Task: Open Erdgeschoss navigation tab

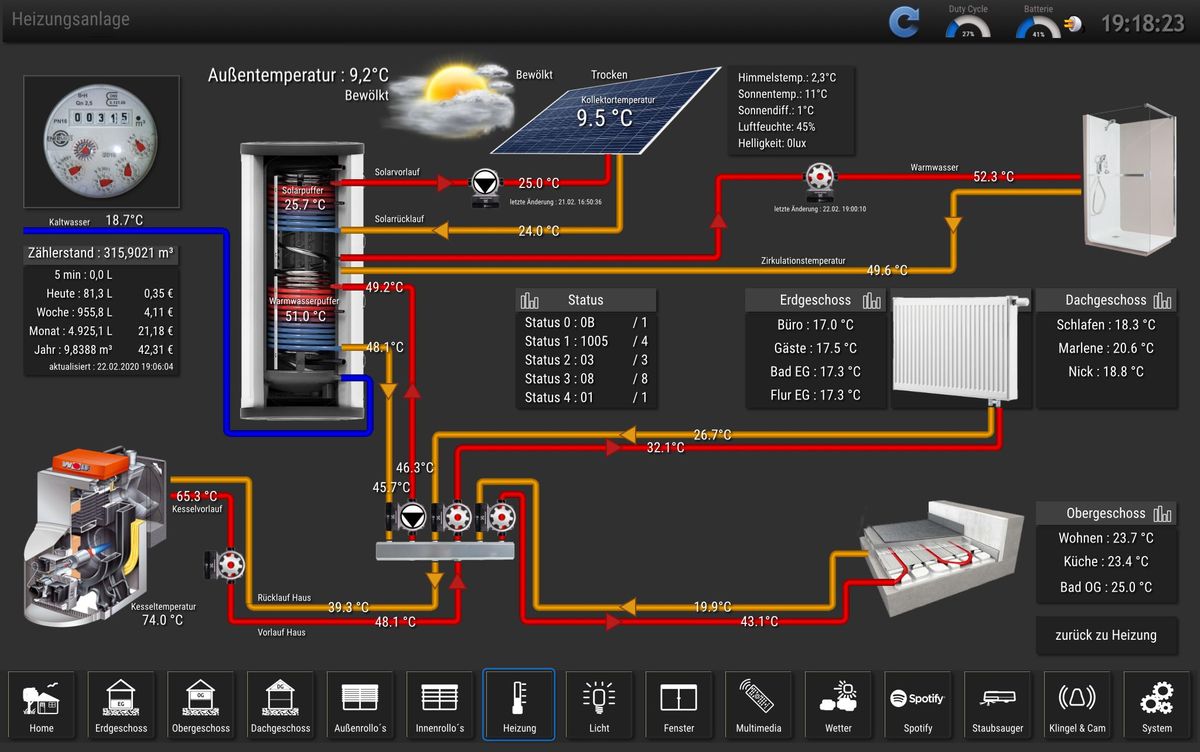Action: point(121,706)
